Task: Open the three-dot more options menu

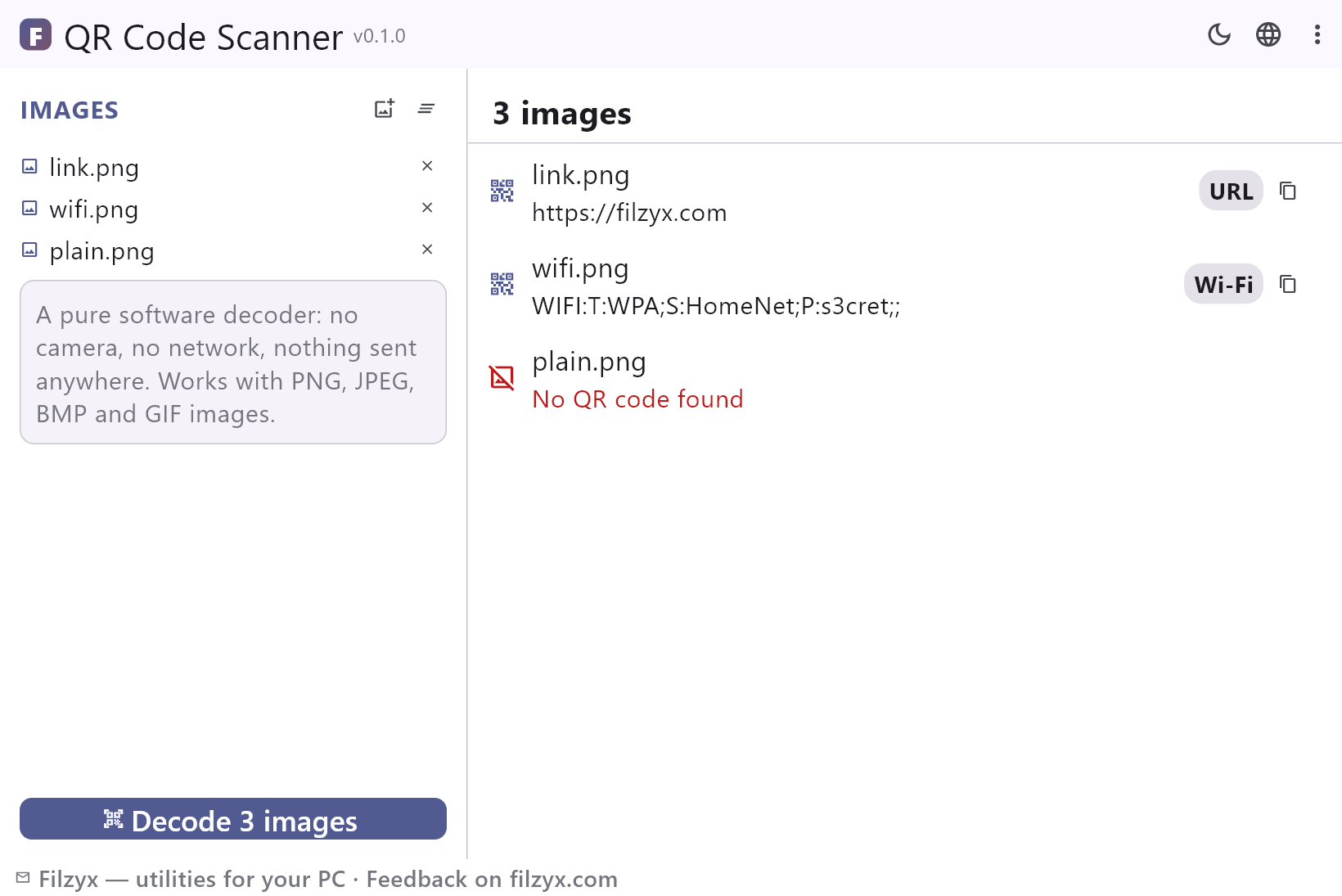Action: (x=1317, y=34)
